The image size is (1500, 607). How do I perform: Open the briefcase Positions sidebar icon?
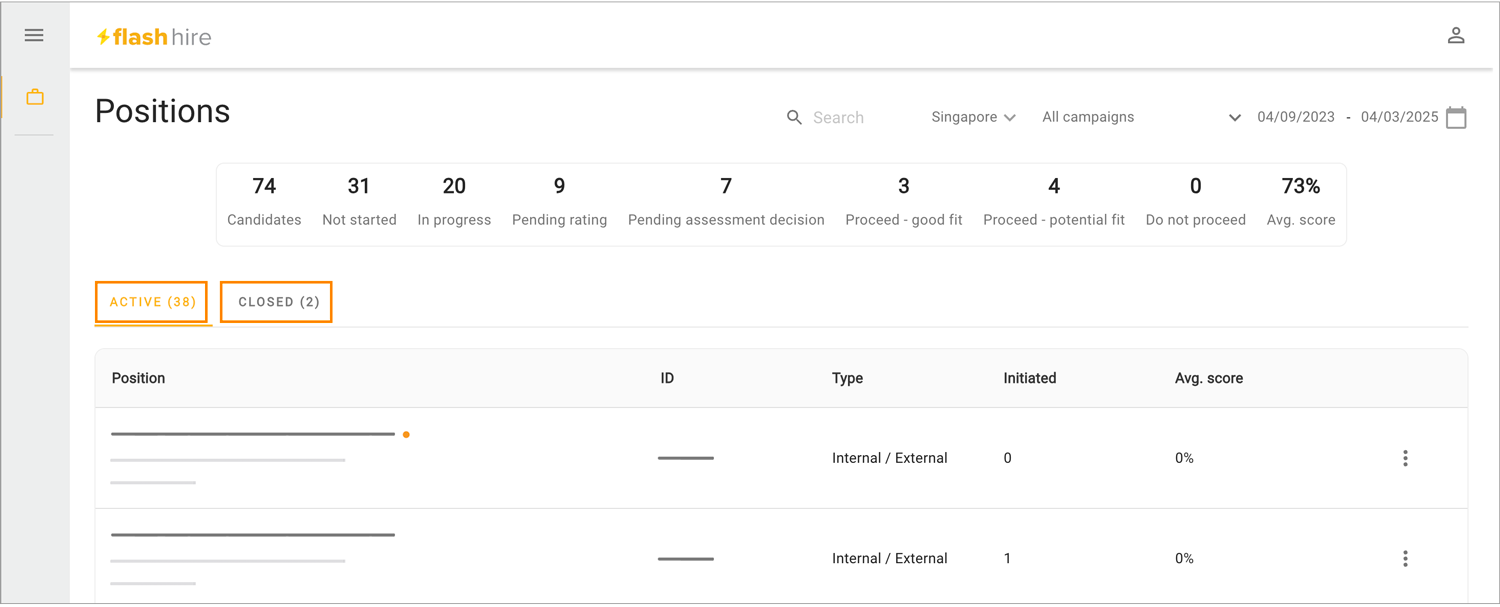coord(35,97)
